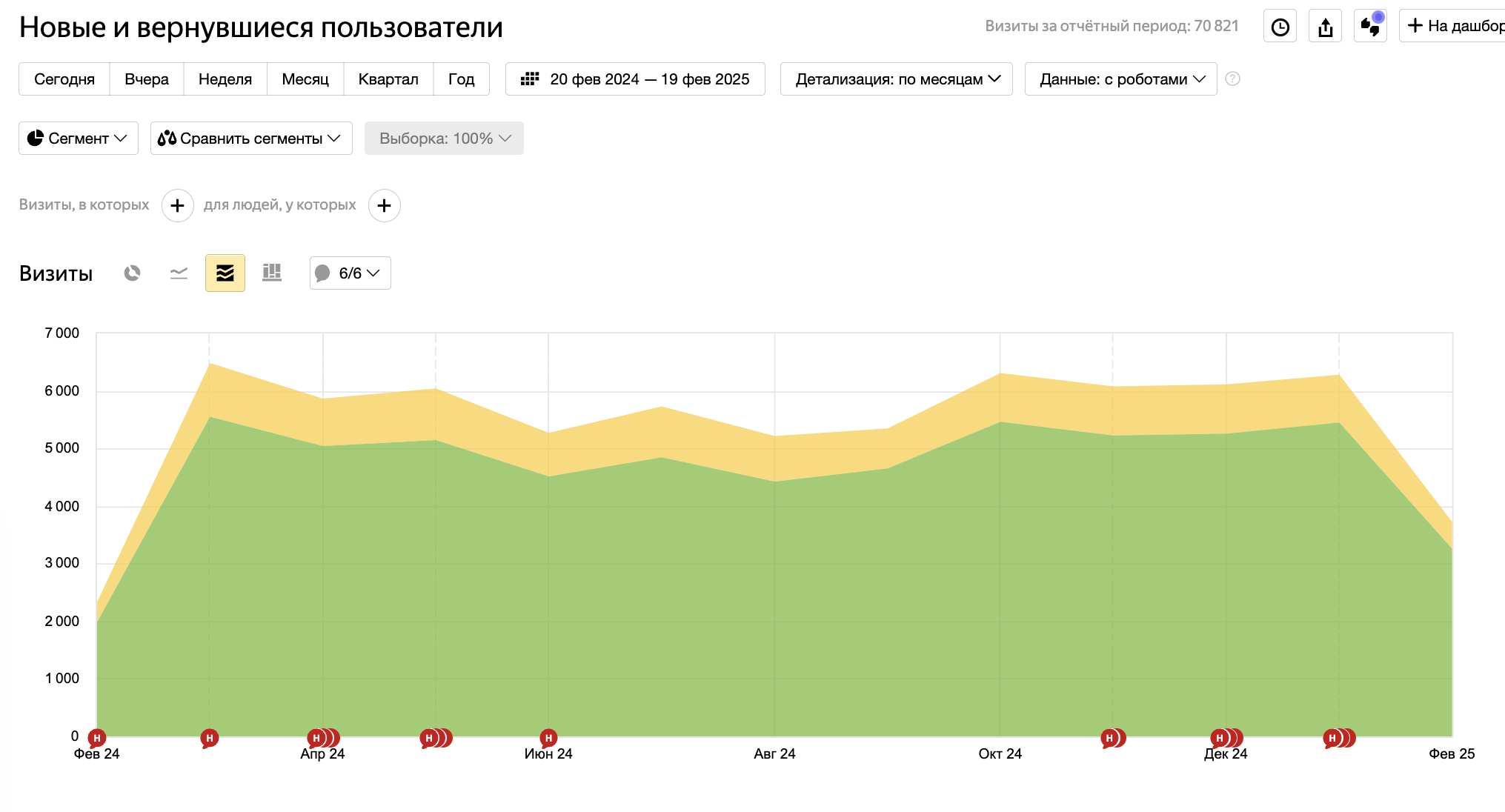Select stacked area chart view

pos(225,273)
